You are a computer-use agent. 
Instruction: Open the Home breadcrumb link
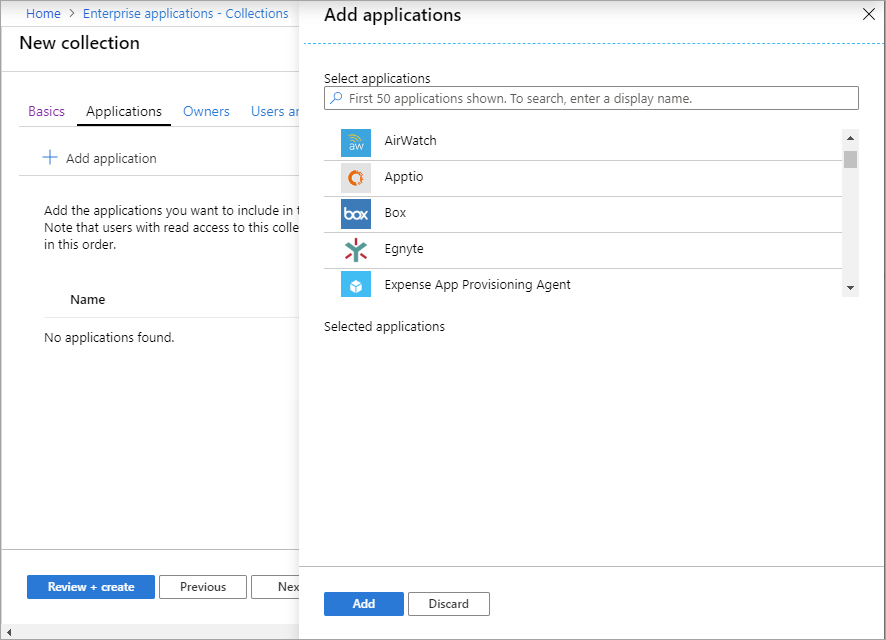(x=43, y=14)
